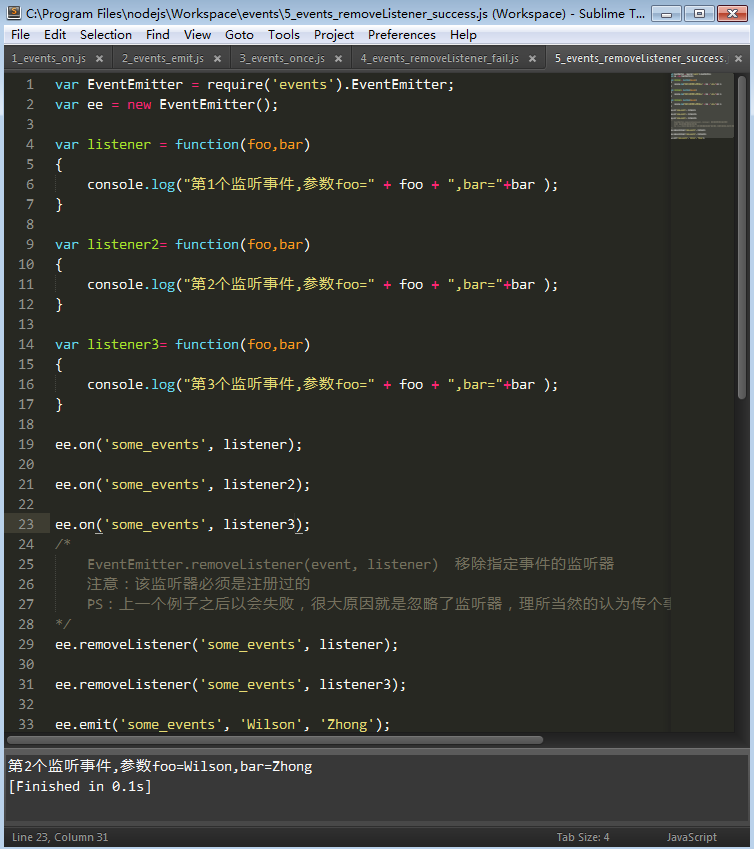Click 'ee.removeListener' on line 29
Image resolution: width=754 pixels, height=849 pixels.
click(x=123, y=644)
